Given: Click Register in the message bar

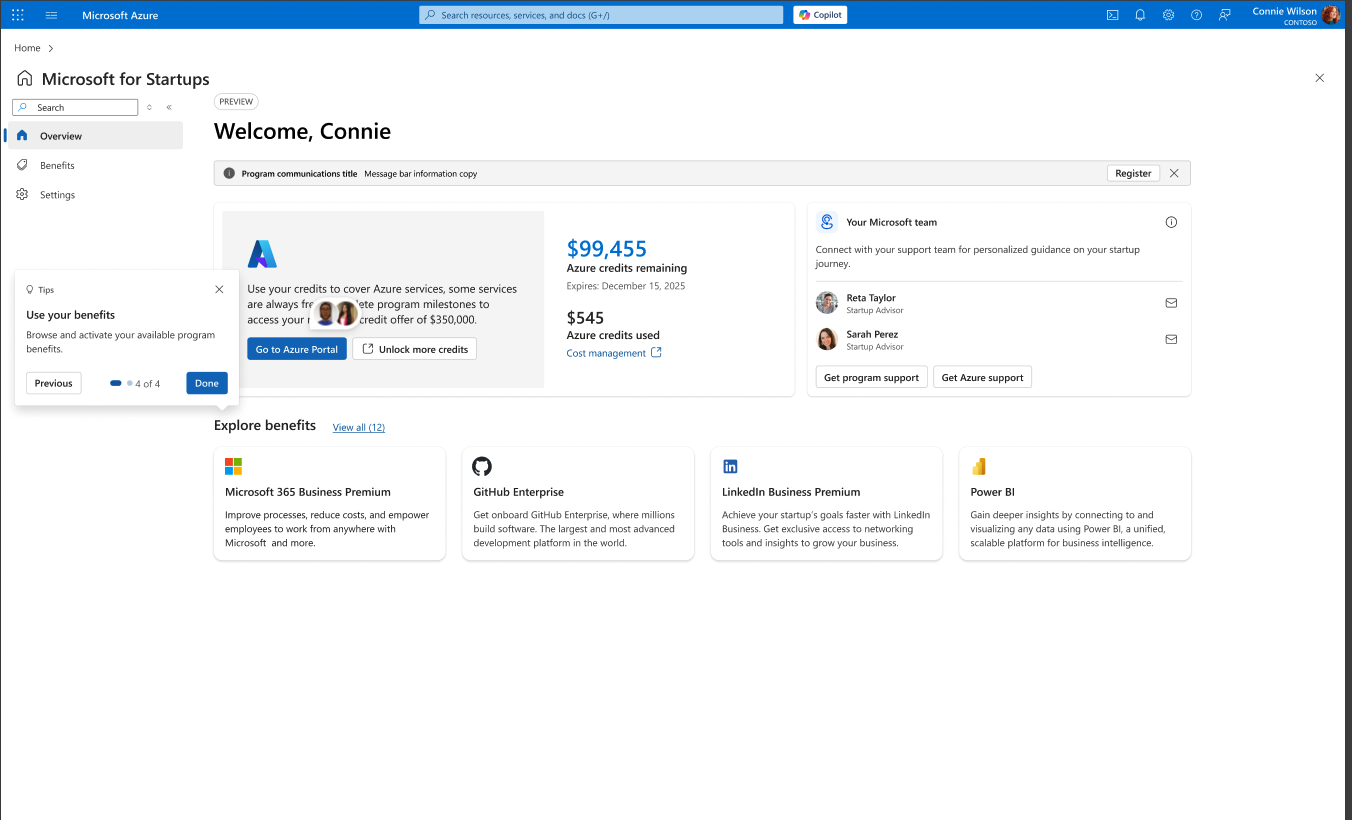Looking at the screenshot, I should tap(1133, 173).
